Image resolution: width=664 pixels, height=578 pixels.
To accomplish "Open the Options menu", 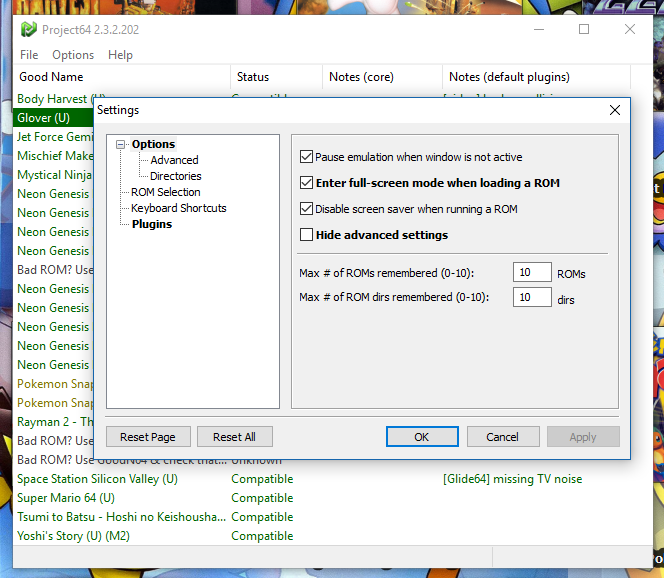I will click(73, 55).
